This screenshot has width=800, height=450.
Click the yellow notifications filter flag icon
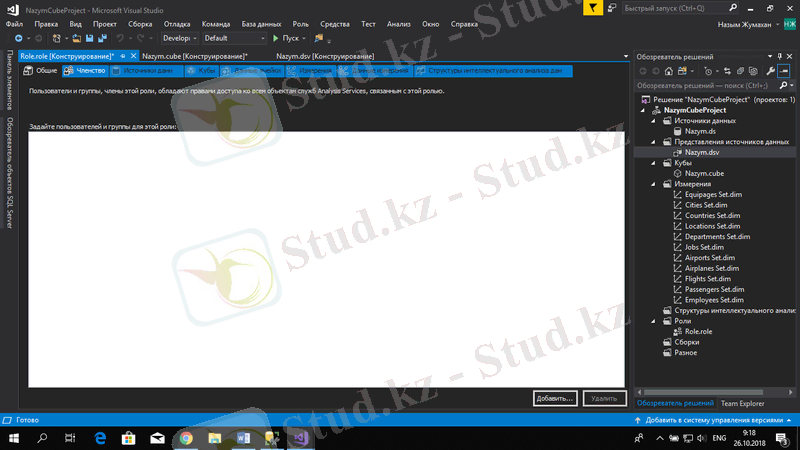(x=594, y=7)
